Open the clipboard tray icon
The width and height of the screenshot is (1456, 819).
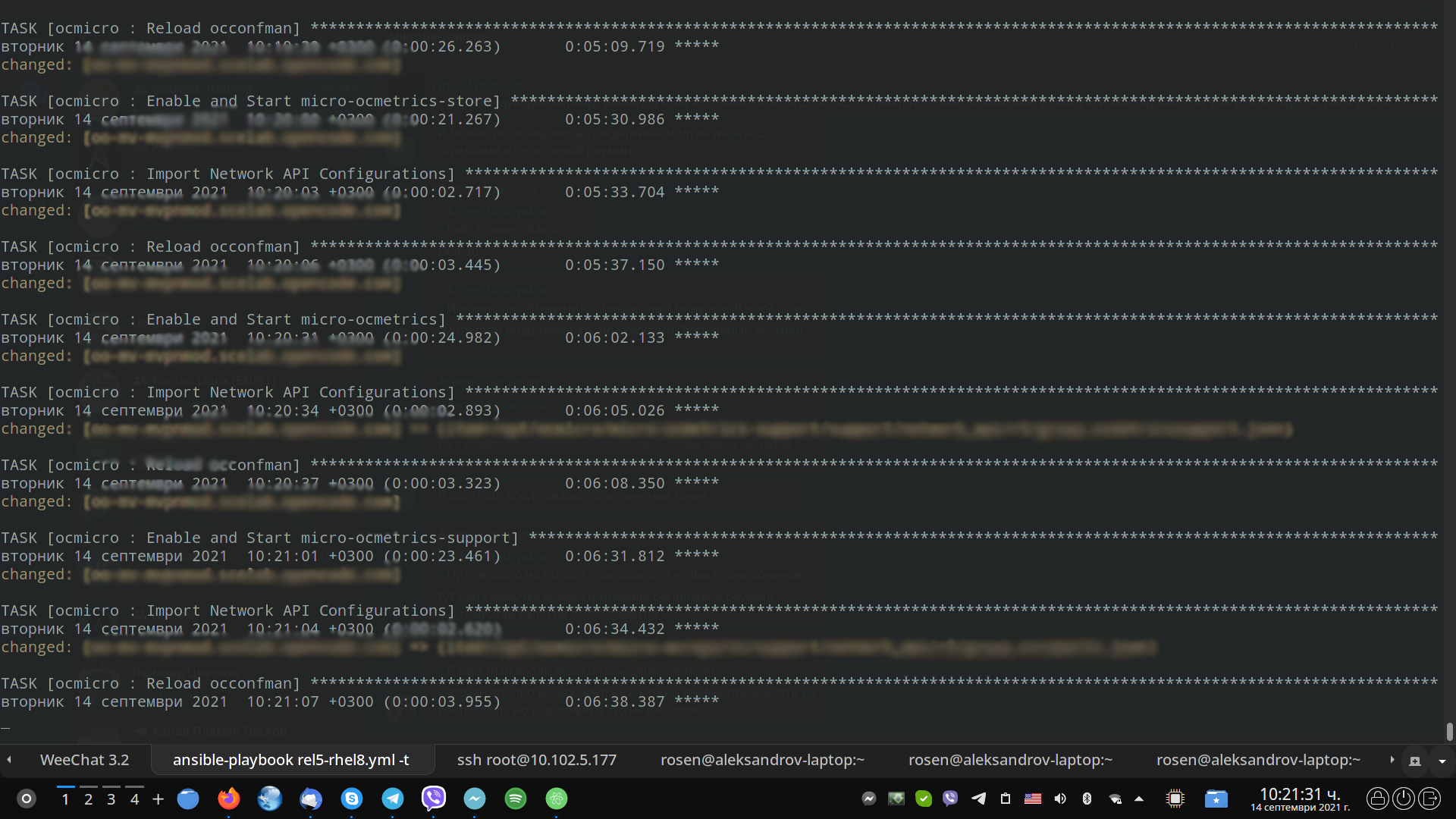click(x=1006, y=799)
